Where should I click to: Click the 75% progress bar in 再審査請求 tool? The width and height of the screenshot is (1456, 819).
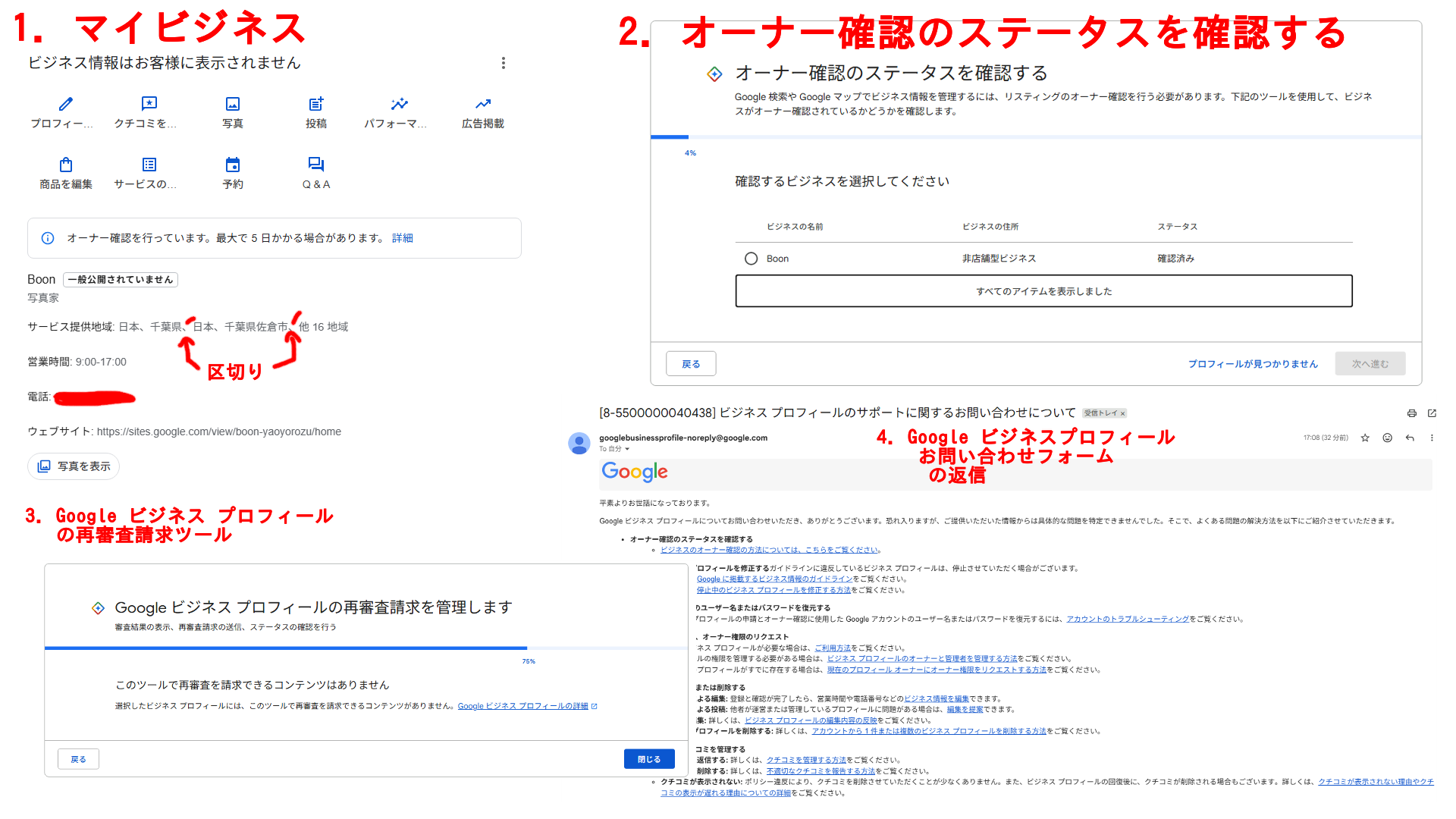pos(366,648)
